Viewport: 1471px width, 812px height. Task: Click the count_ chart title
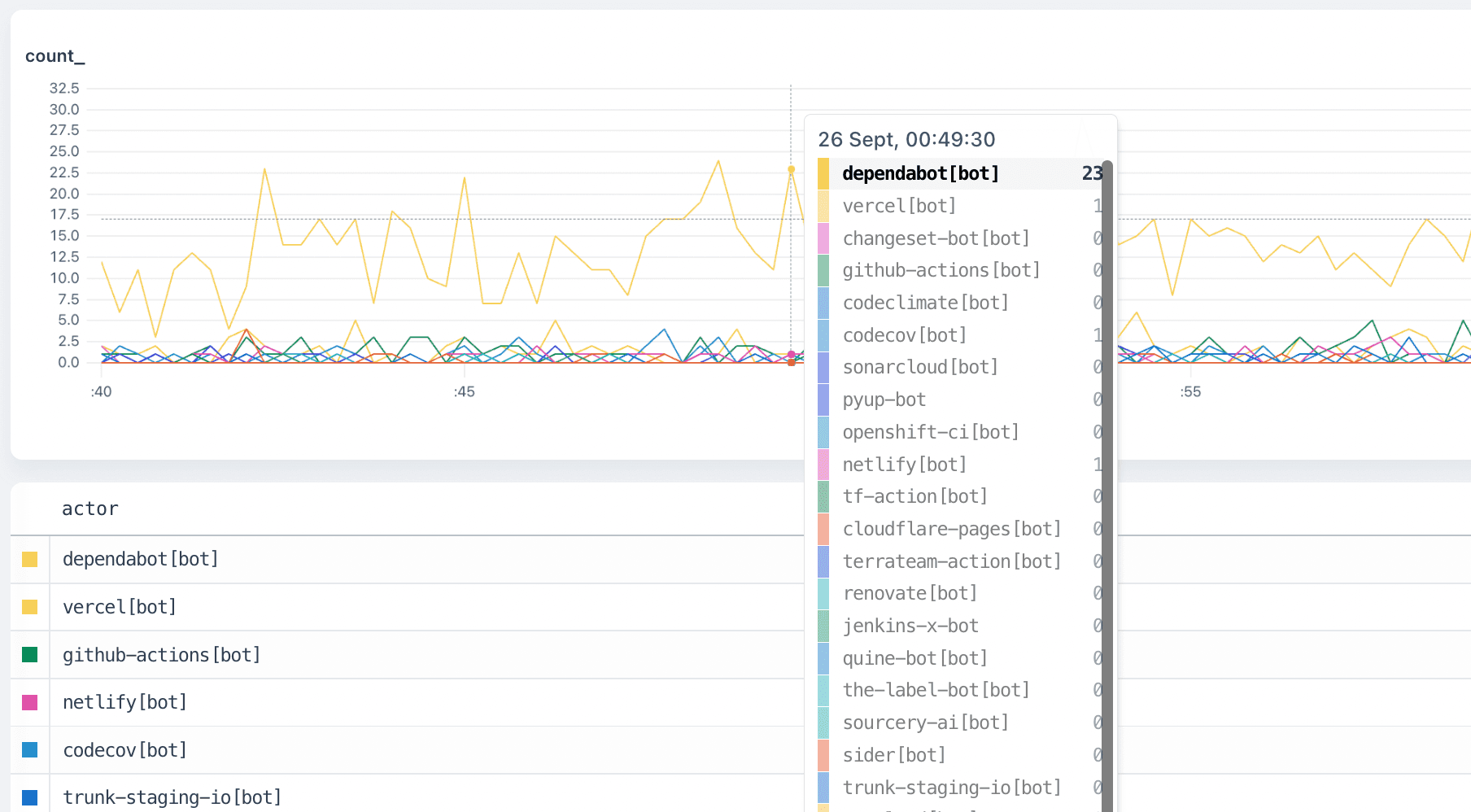point(54,55)
